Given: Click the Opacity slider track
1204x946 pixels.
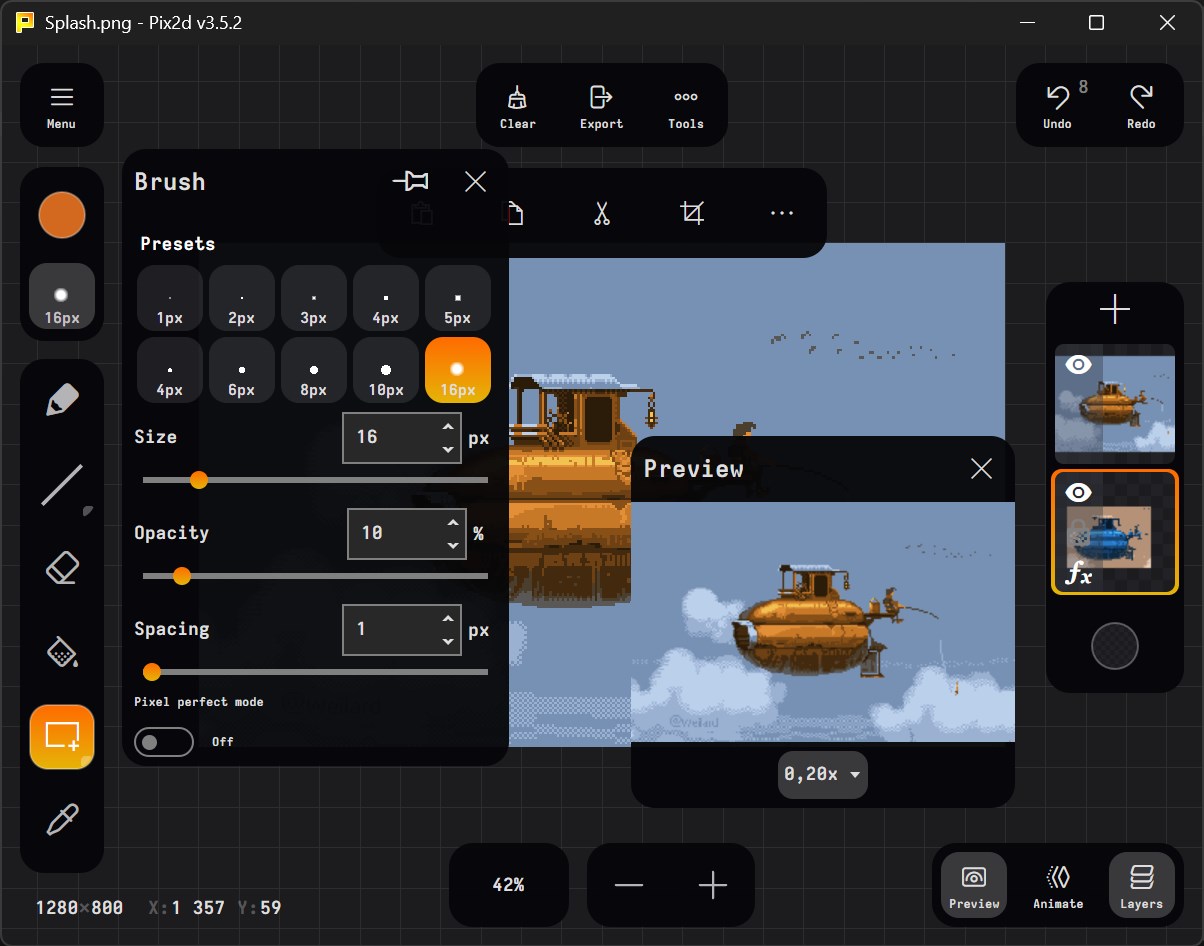Looking at the screenshot, I should coord(315,576).
